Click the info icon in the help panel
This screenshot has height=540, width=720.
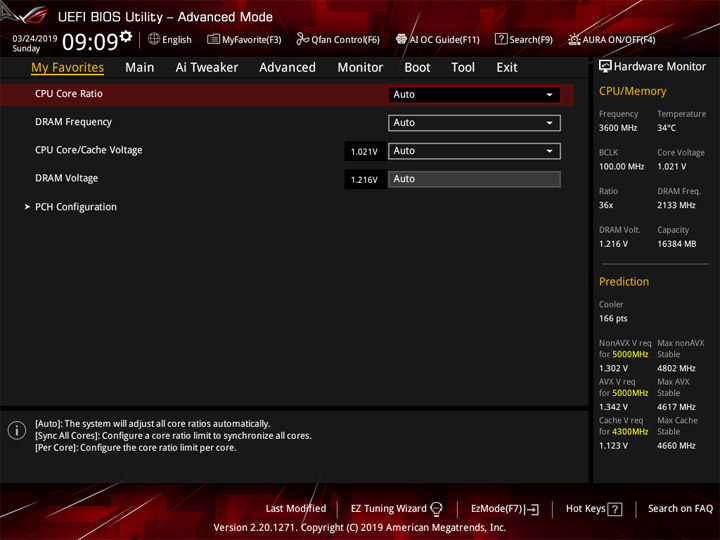point(17,431)
